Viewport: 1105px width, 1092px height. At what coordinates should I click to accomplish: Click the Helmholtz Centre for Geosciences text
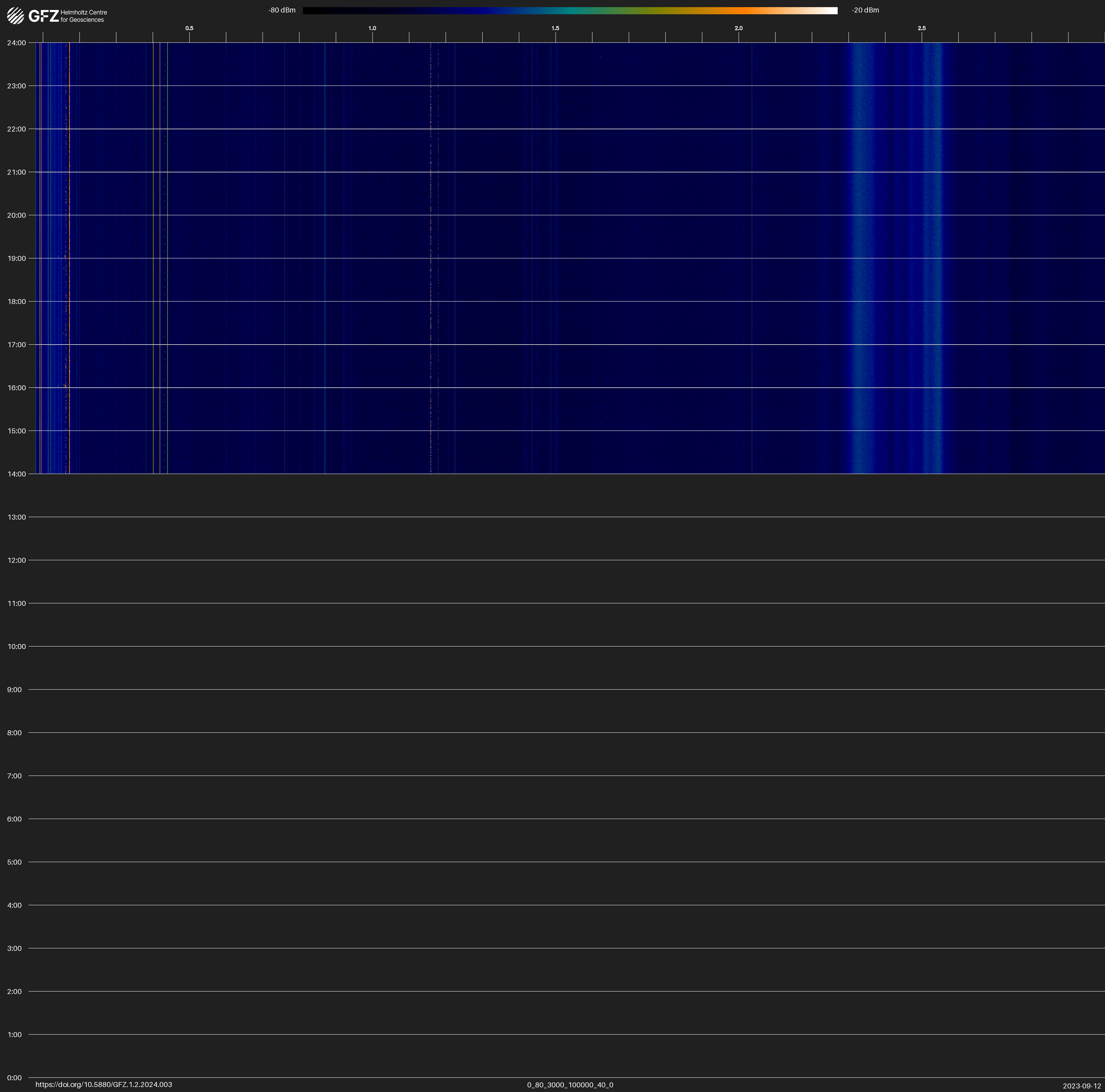pyautogui.click(x=83, y=16)
